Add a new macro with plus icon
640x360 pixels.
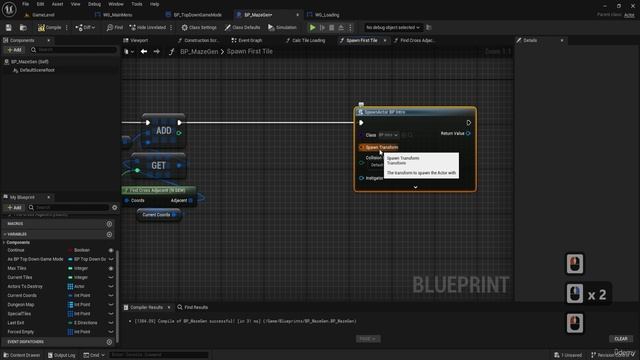pos(109,224)
